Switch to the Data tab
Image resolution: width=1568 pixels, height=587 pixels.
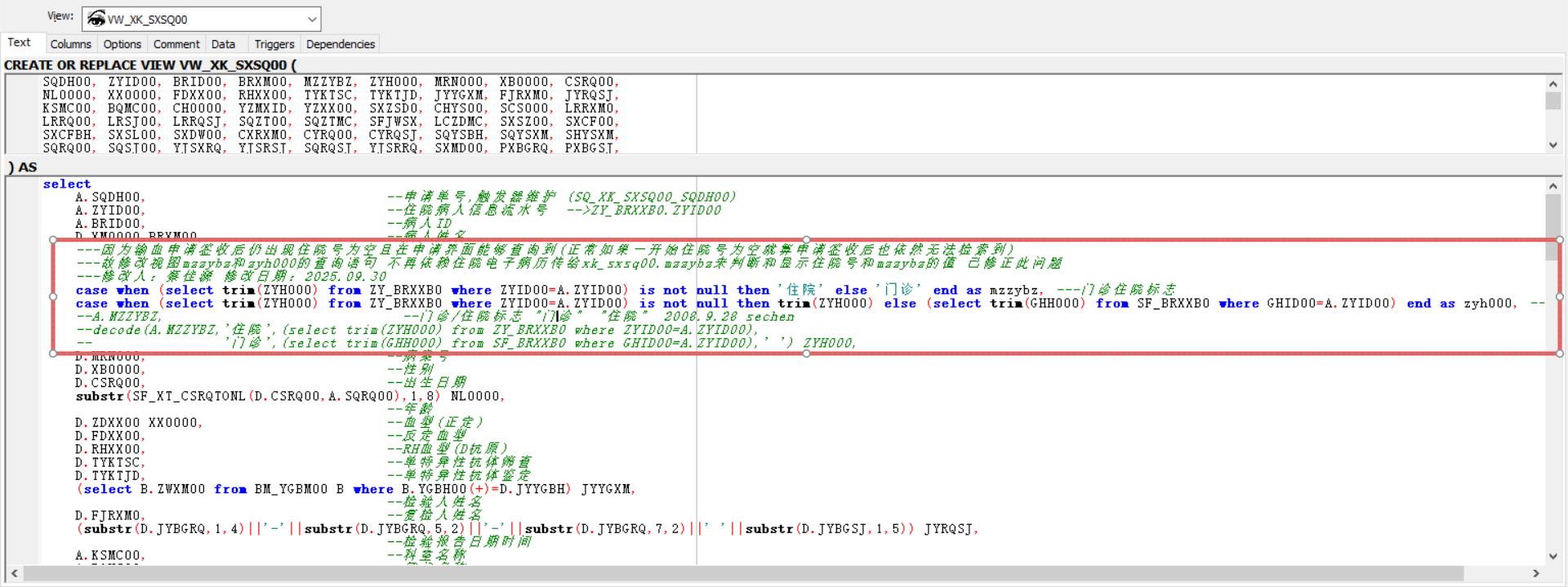(x=223, y=44)
